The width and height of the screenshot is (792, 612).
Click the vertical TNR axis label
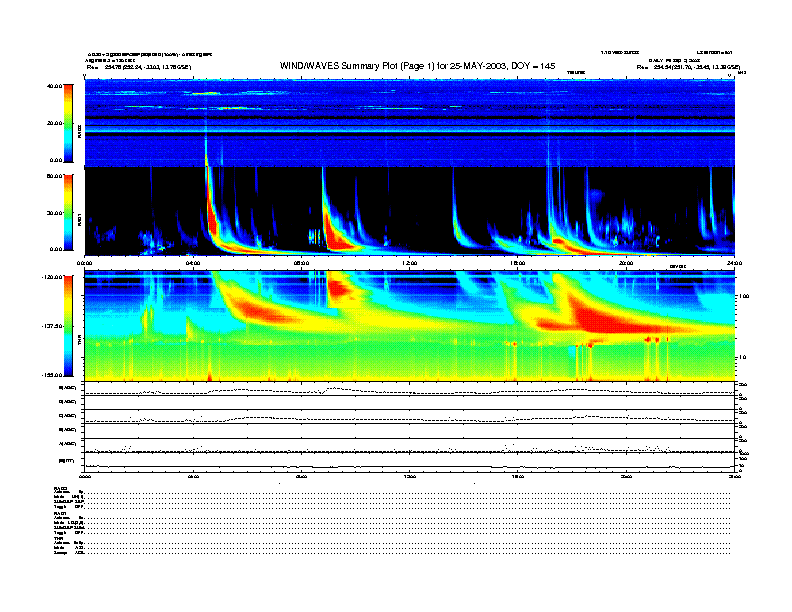pyautogui.click(x=79, y=341)
